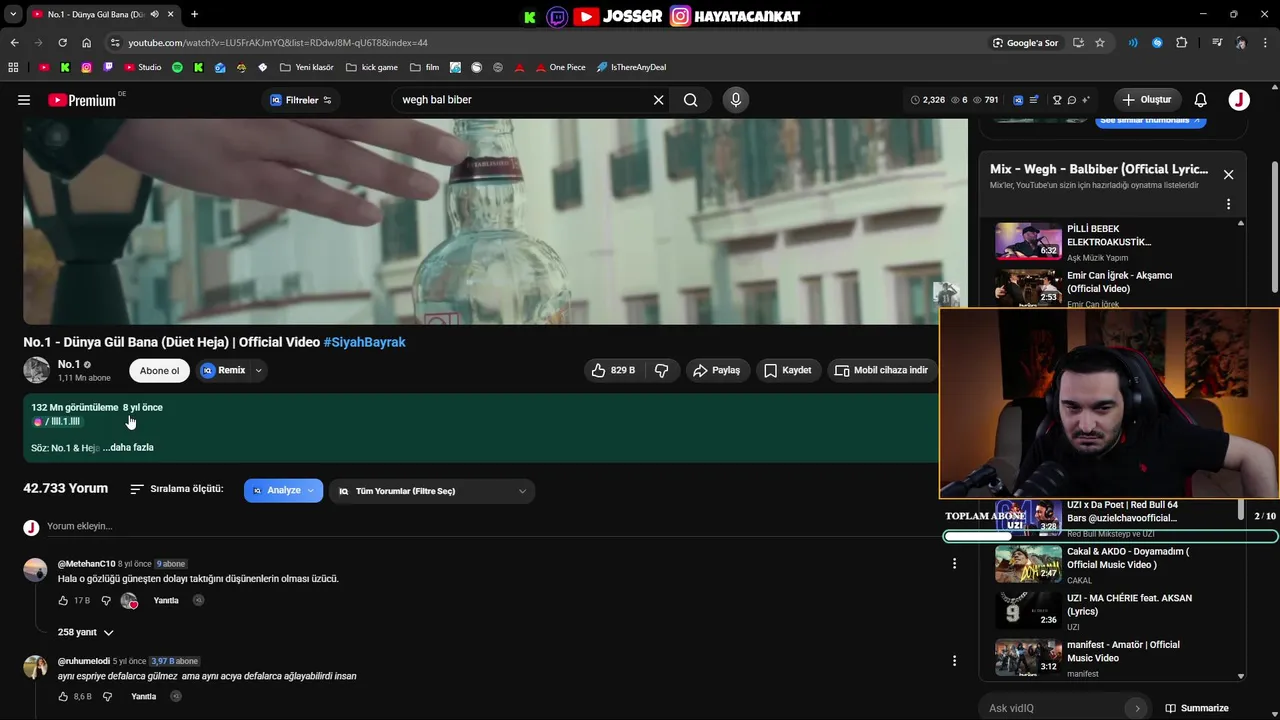The width and height of the screenshot is (1280, 720).
Task: Open the Studio bookmark
Action: click(x=142, y=67)
